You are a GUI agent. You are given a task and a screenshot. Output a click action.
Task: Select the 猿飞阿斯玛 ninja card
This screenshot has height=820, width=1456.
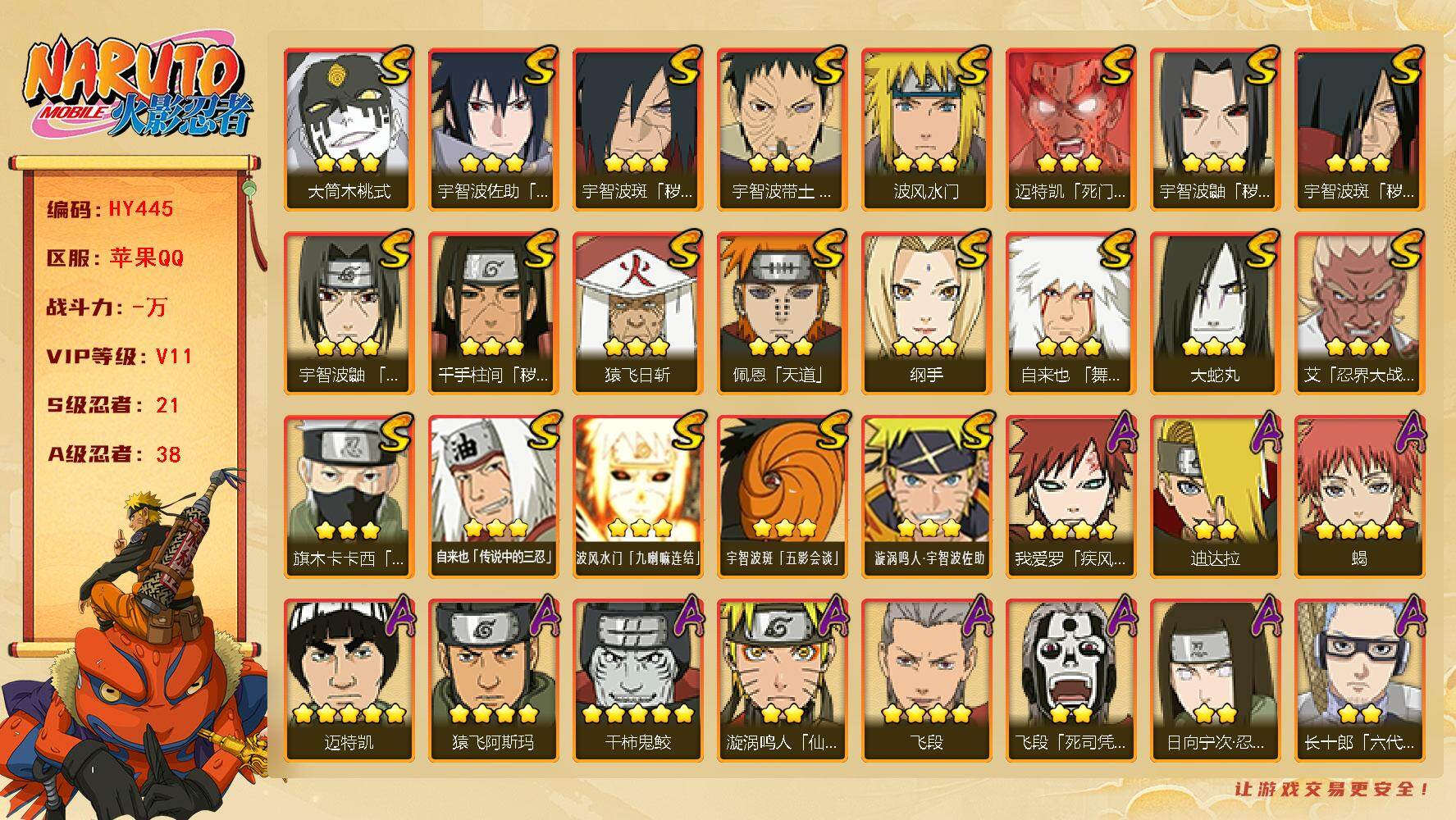click(x=493, y=681)
